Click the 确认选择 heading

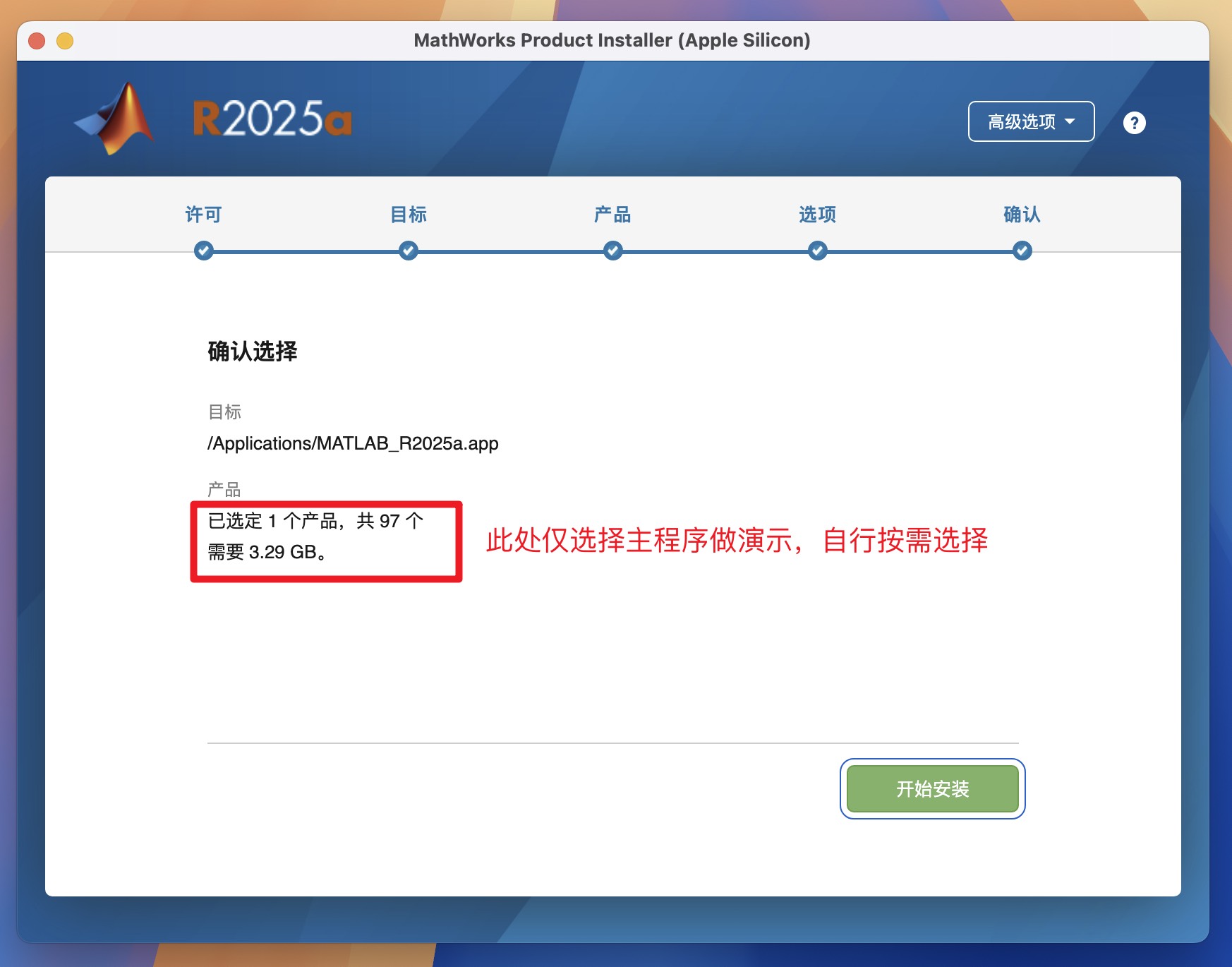(253, 351)
